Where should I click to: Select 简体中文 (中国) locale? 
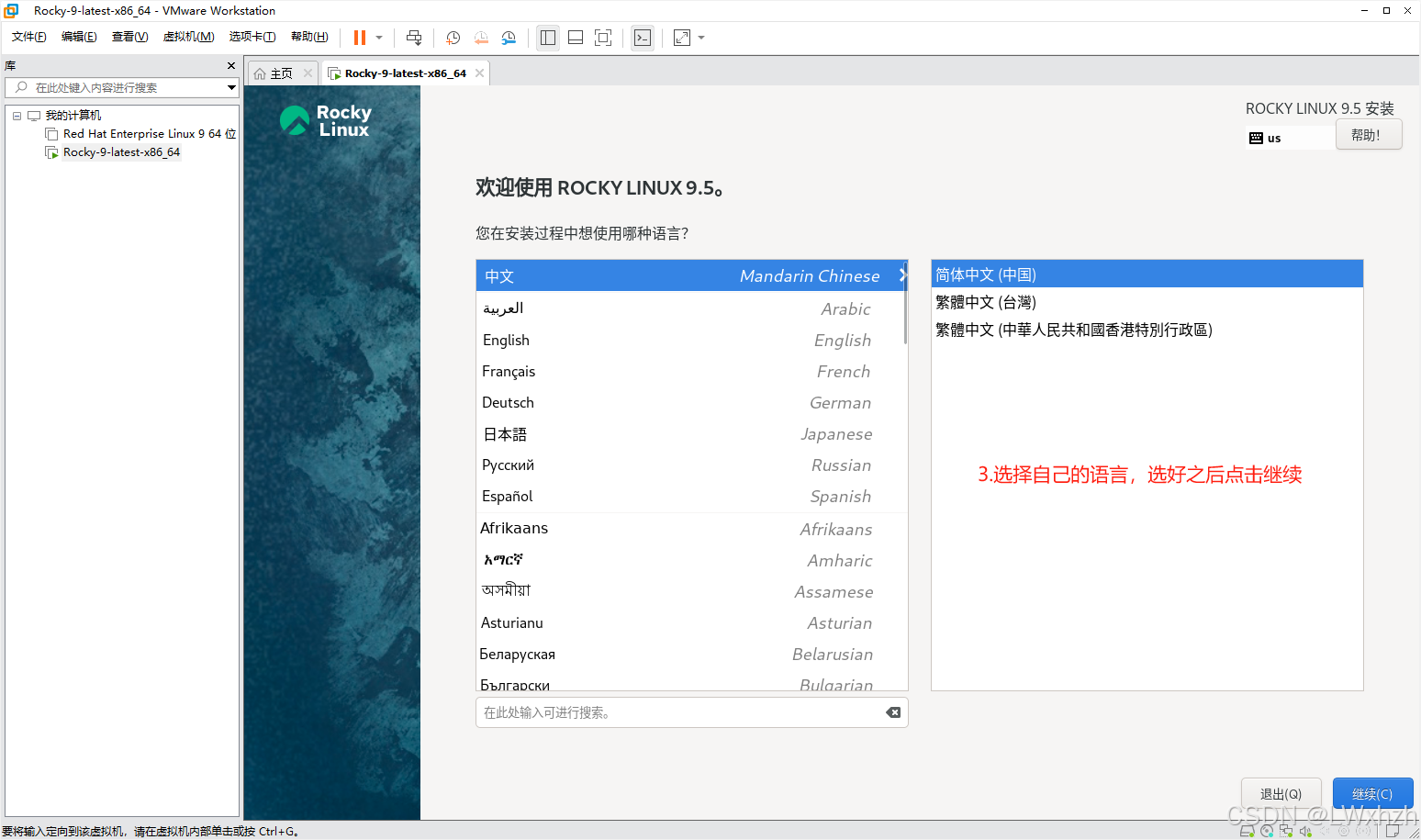coord(1147,274)
